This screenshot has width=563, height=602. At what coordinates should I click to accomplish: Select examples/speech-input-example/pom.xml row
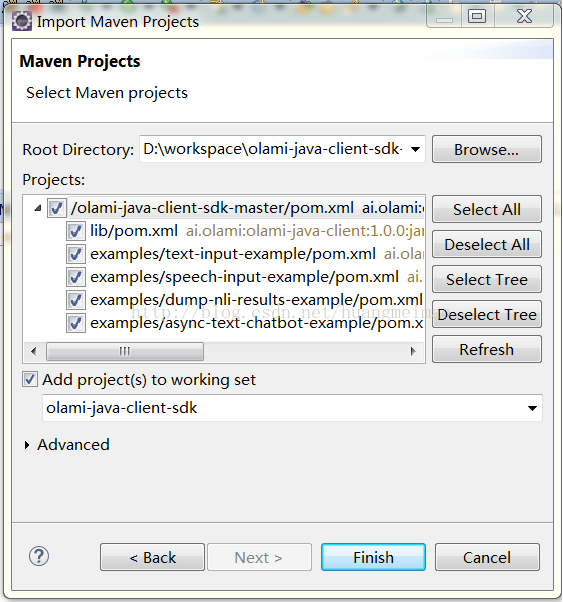(244, 277)
